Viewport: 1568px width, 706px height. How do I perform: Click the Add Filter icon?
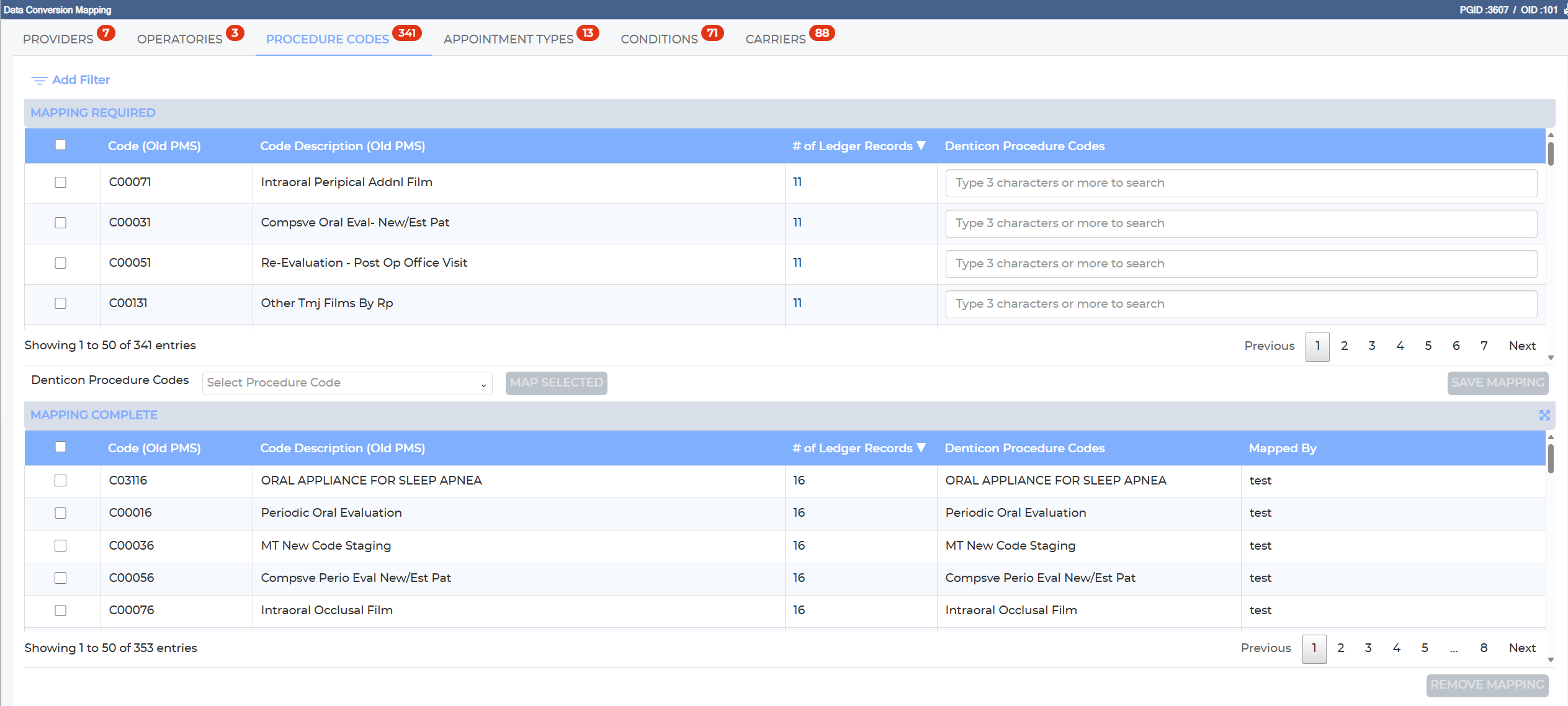(39, 80)
